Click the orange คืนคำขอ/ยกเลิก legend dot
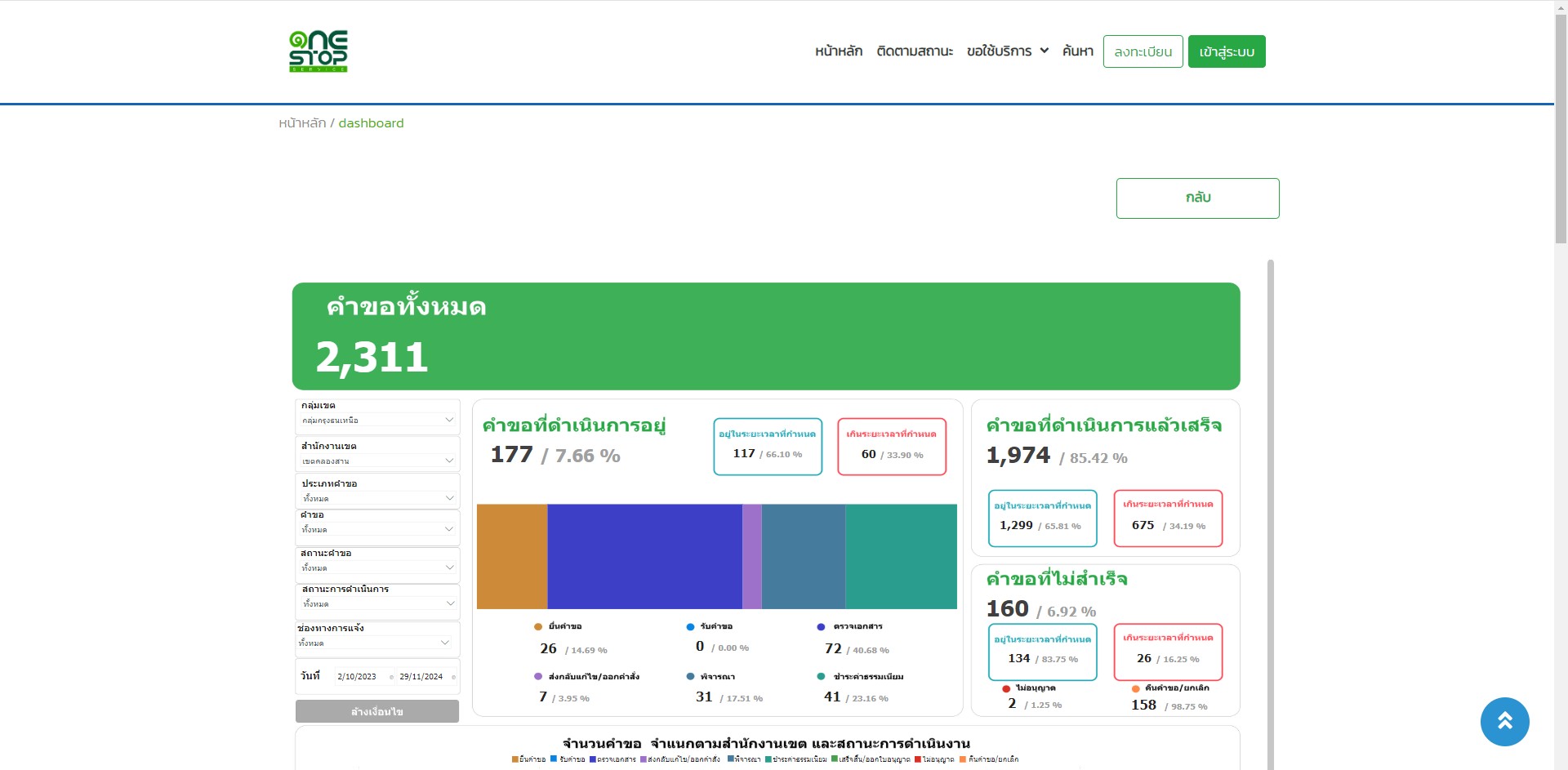The width and height of the screenshot is (1568, 770). 1135,688
